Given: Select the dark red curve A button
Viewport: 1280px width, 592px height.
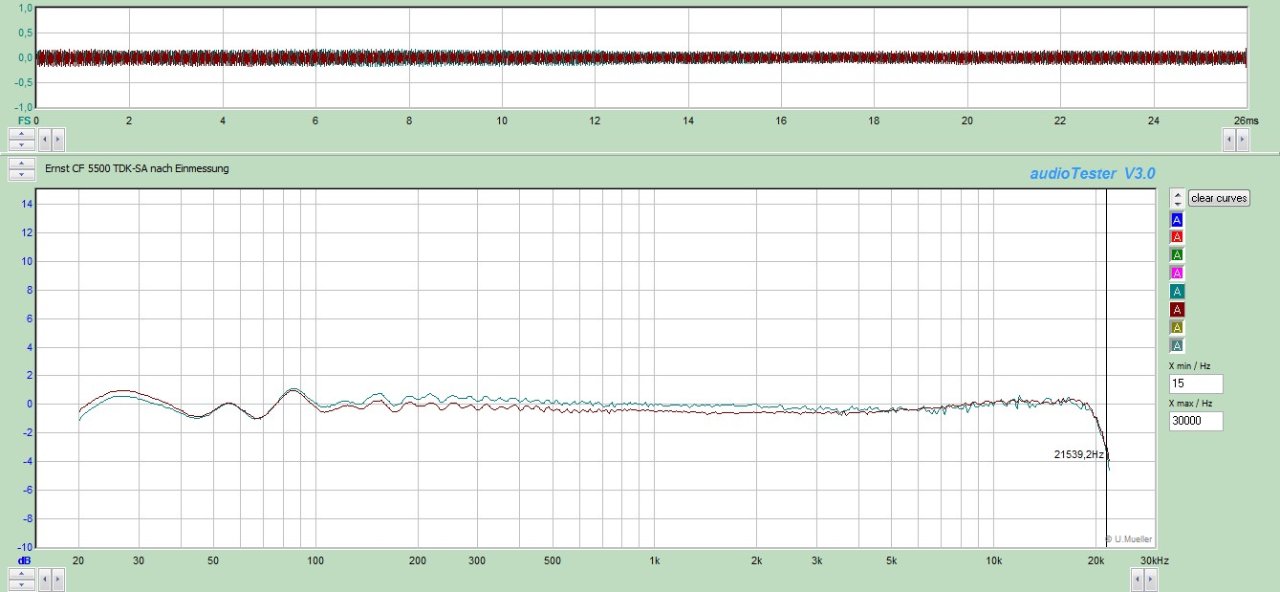Looking at the screenshot, I should tap(1177, 309).
